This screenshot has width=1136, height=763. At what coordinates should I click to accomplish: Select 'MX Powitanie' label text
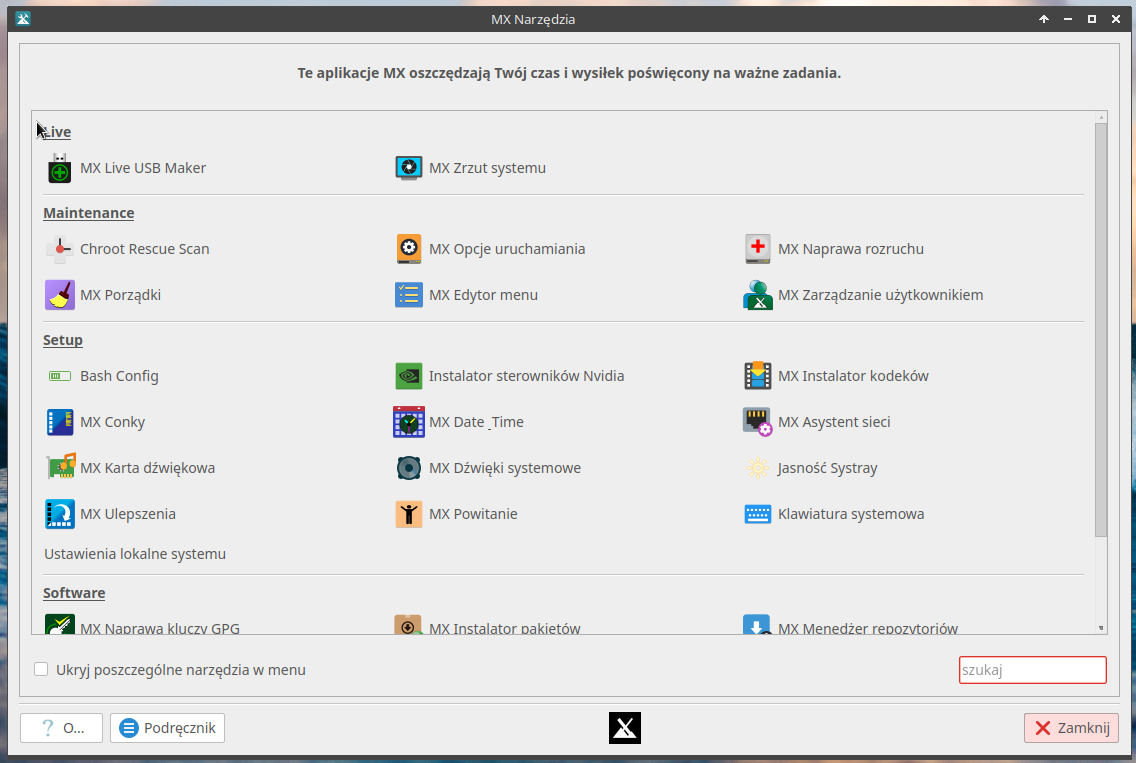point(473,514)
